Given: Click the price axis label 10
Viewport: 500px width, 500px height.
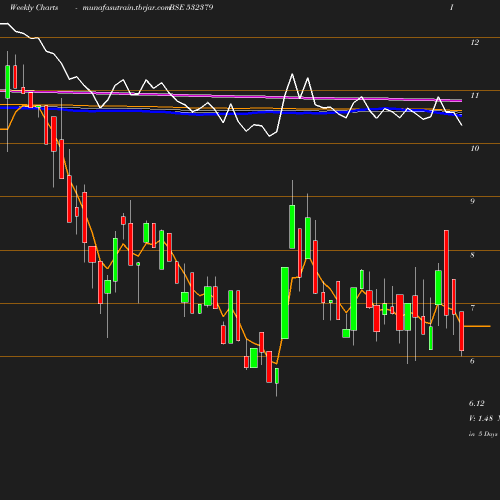Looking at the screenshot, I should pos(475,148).
